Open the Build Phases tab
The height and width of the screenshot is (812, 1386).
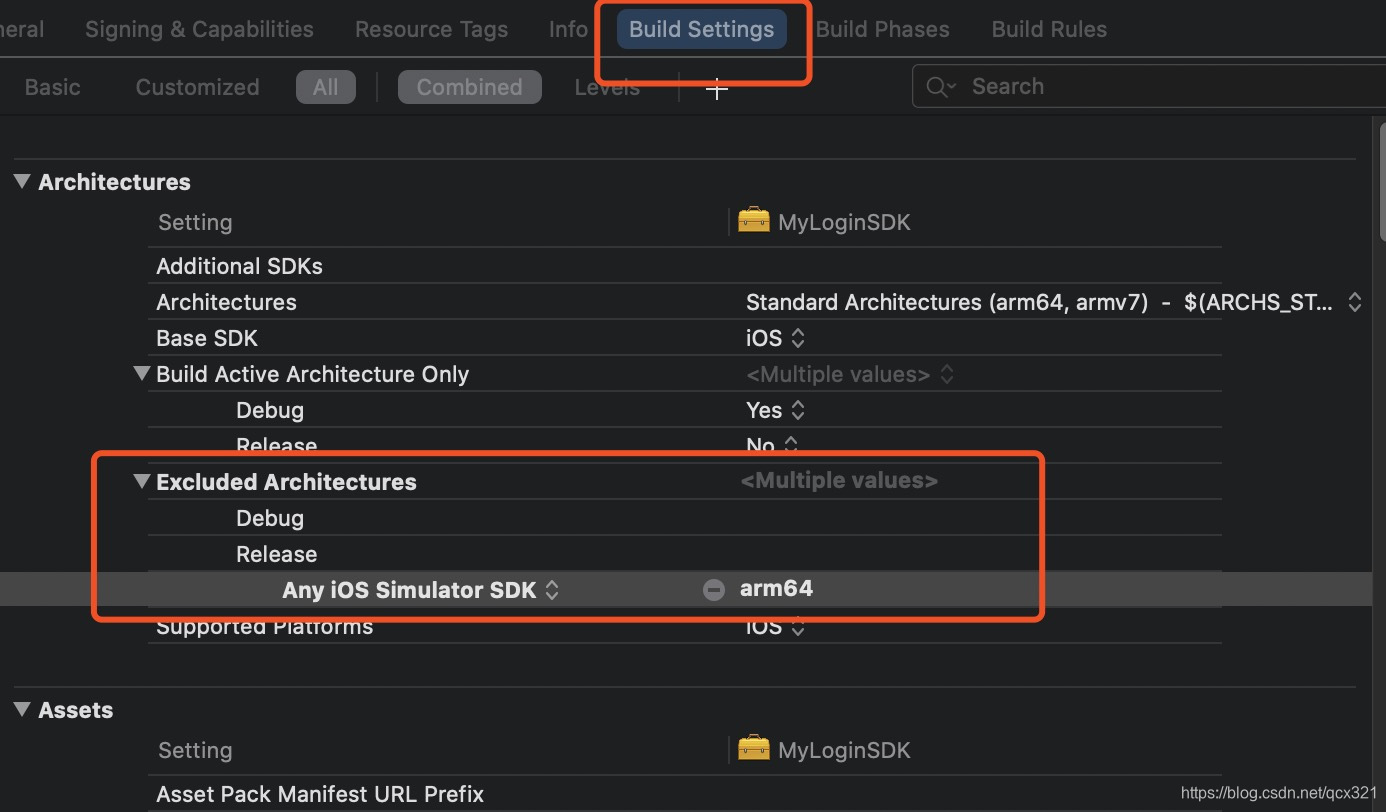pyautogui.click(x=883, y=29)
